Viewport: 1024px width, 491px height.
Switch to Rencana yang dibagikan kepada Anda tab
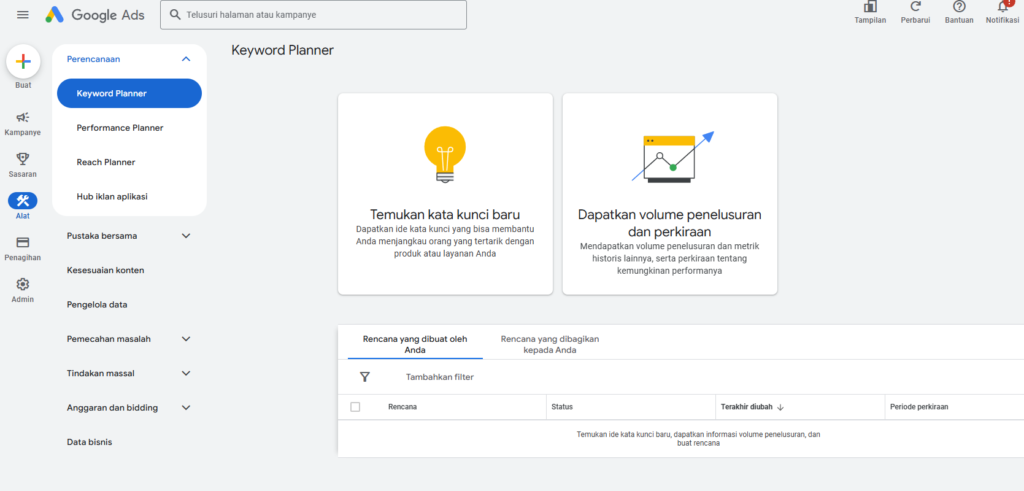click(x=550, y=344)
